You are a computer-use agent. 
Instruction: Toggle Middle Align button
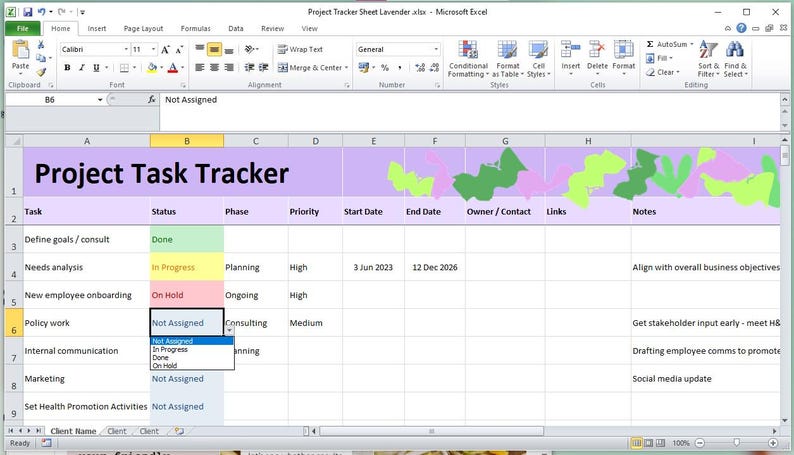click(x=215, y=49)
